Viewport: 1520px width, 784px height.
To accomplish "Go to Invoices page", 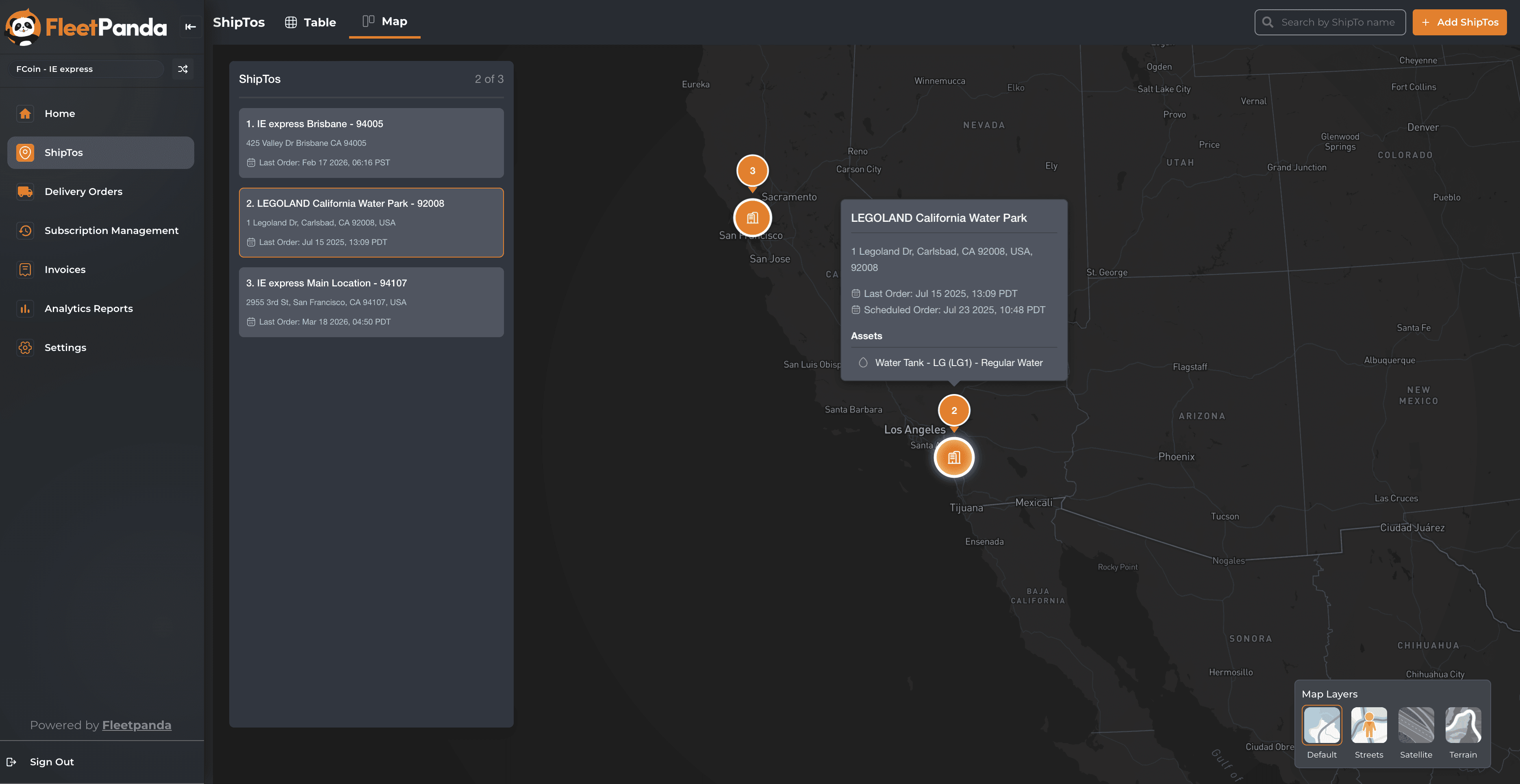I will click(65, 270).
